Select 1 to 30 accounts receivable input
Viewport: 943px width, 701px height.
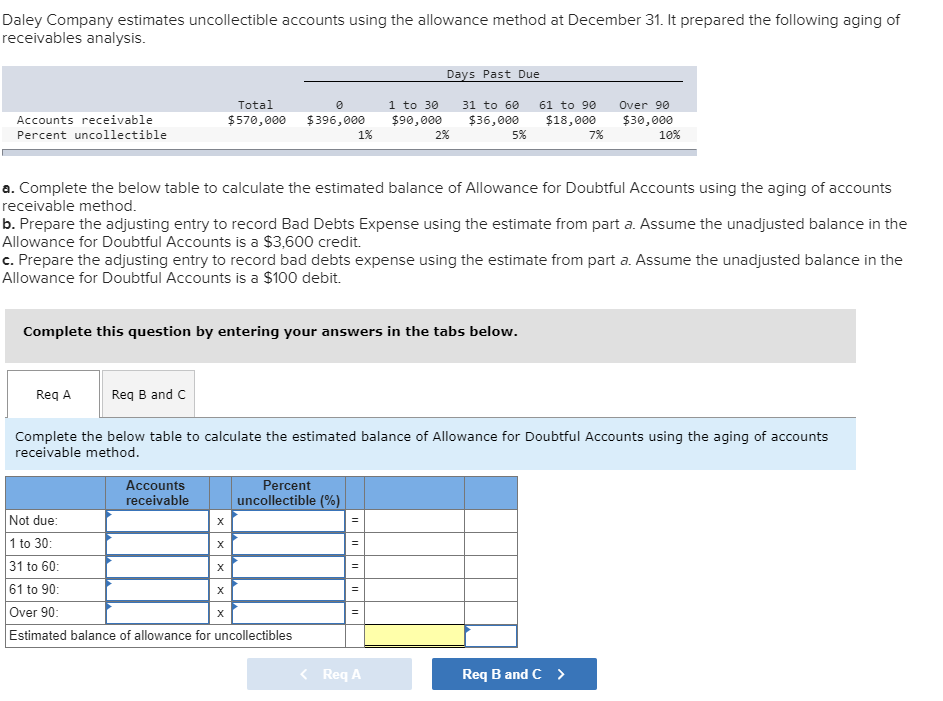(158, 544)
